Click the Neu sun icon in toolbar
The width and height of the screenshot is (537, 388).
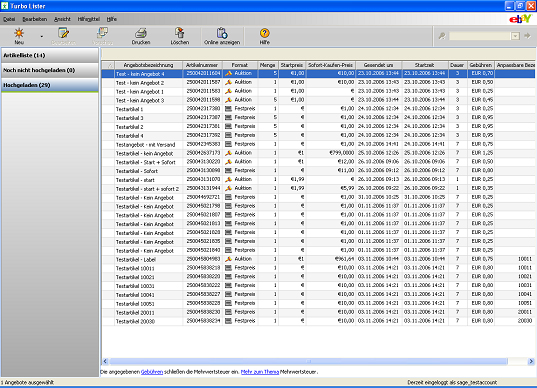click(x=19, y=33)
